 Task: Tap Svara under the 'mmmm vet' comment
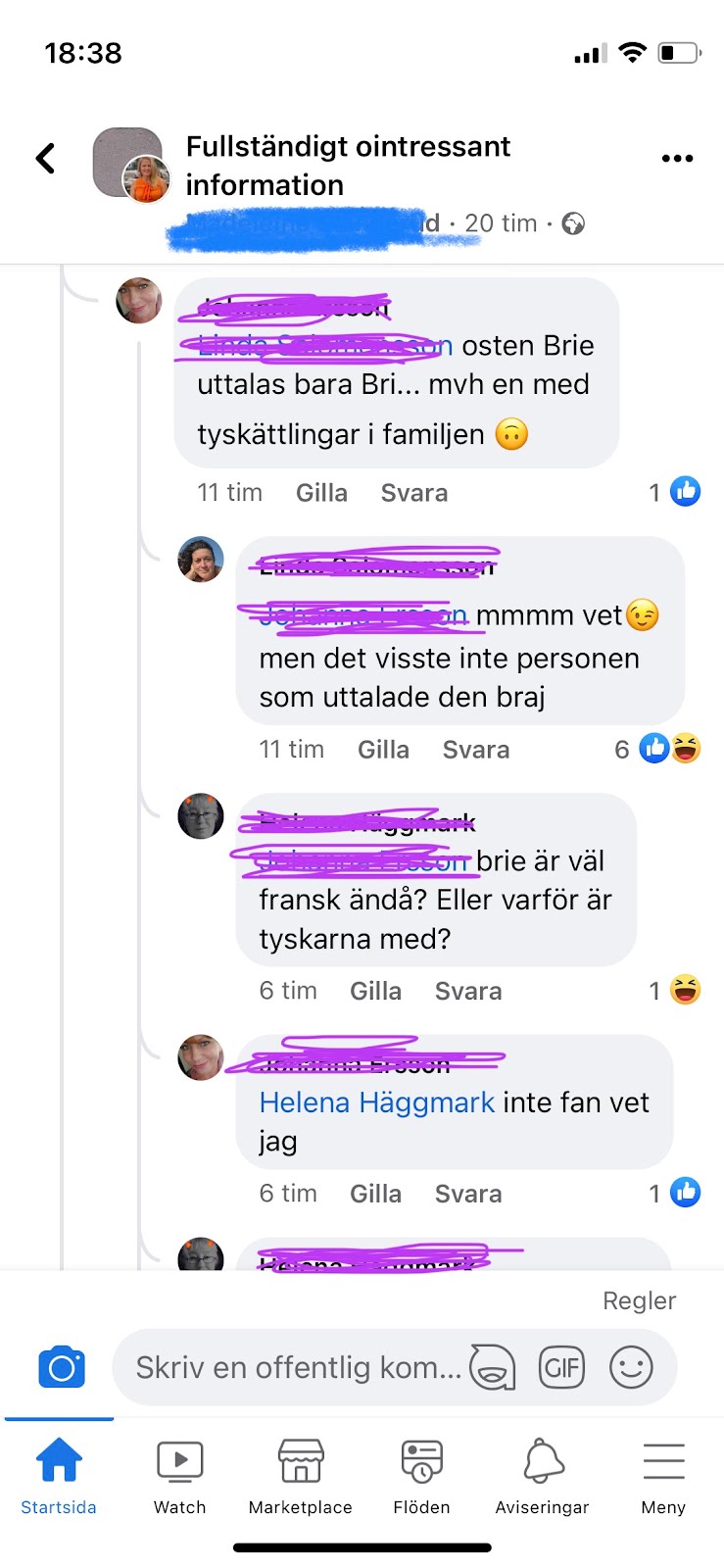(476, 750)
